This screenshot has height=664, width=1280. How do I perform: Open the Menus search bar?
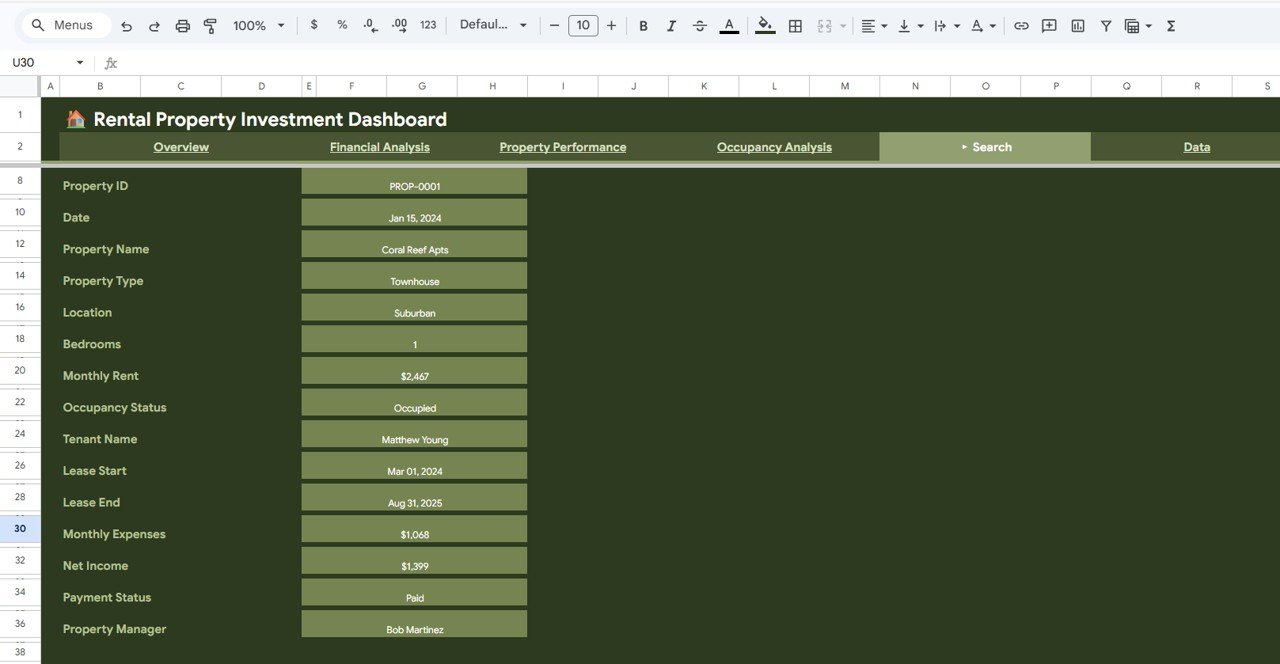64,25
